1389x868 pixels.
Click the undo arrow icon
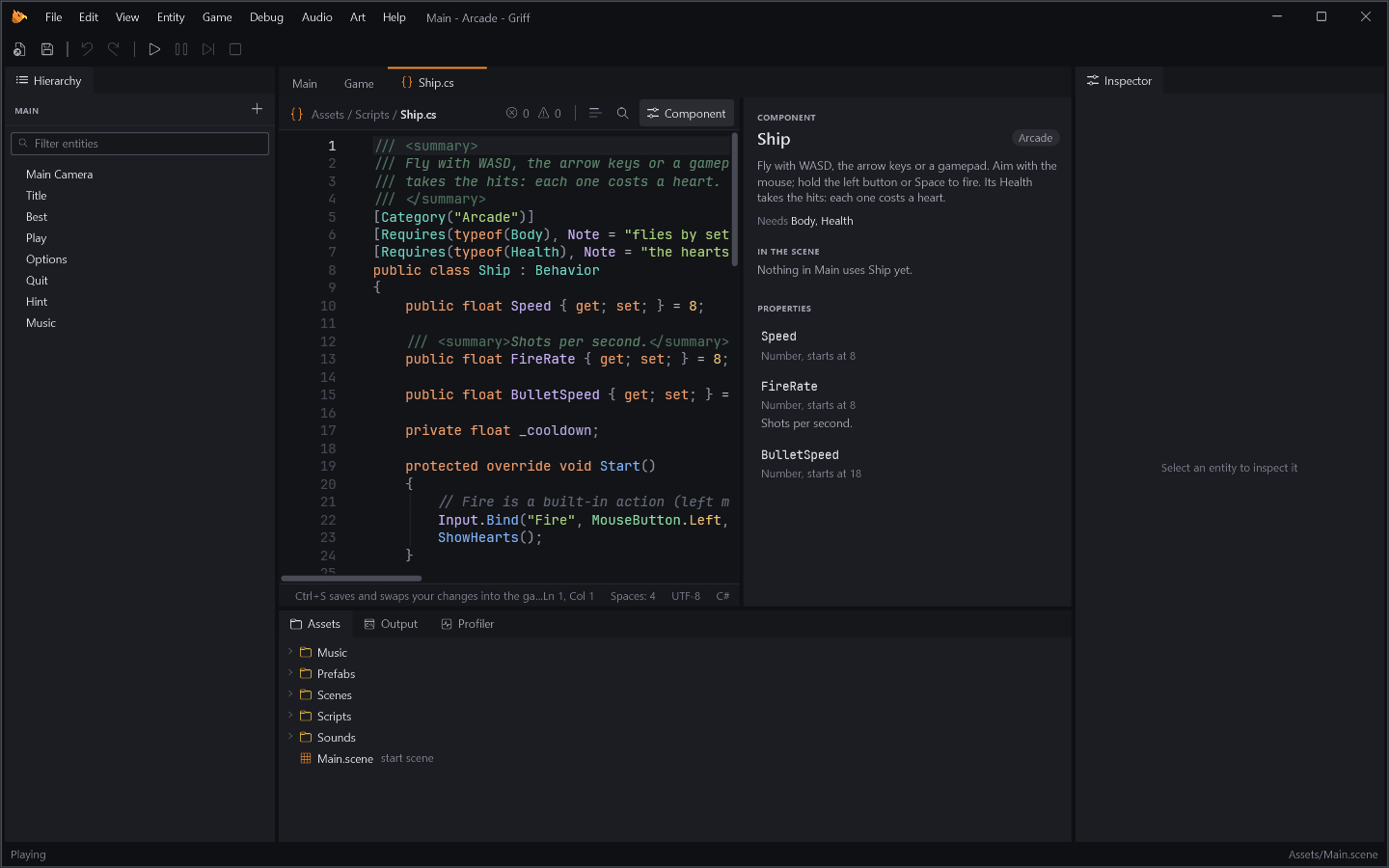pyautogui.click(x=87, y=49)
